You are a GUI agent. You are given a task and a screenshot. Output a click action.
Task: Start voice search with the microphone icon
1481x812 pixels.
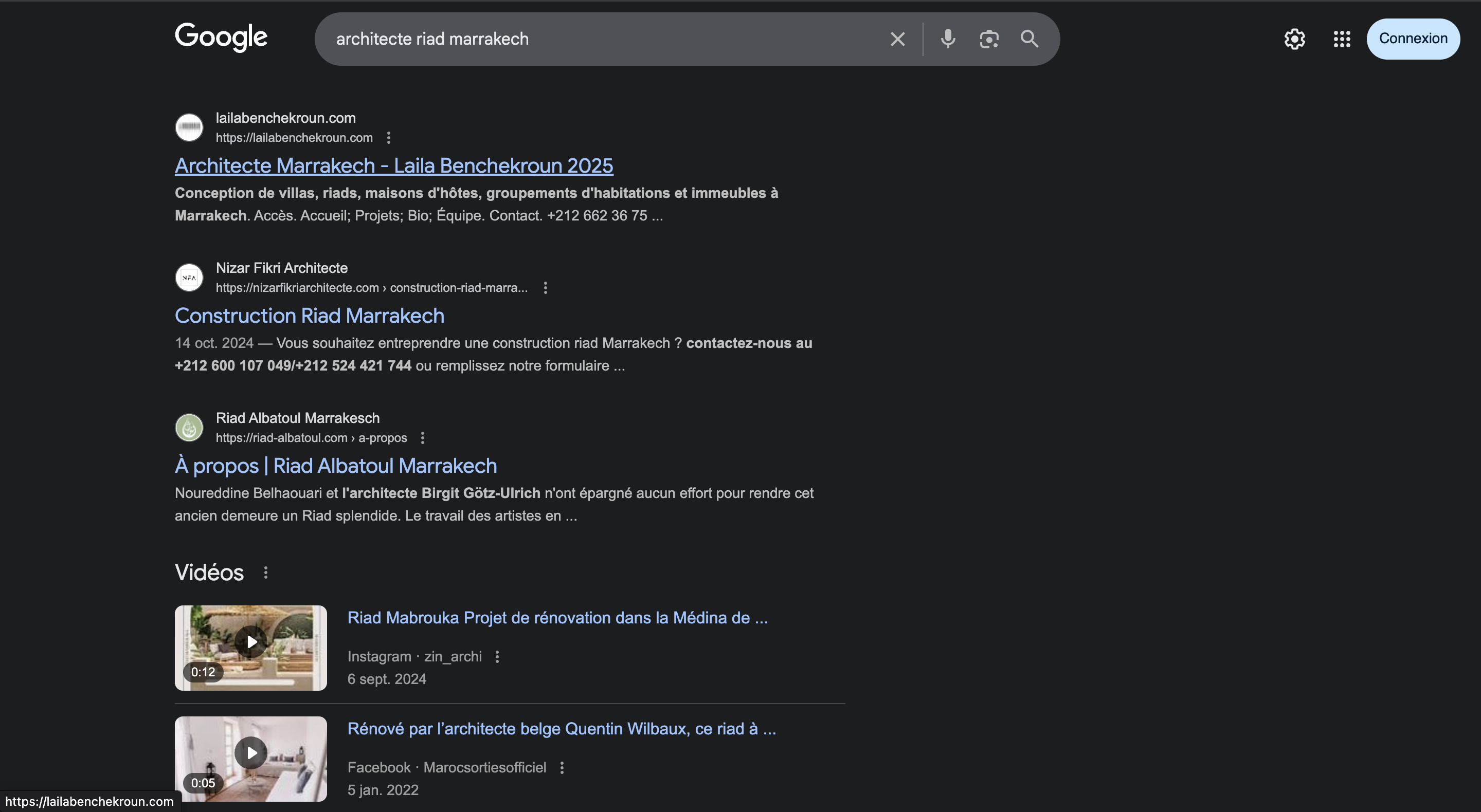pos(948,39)
